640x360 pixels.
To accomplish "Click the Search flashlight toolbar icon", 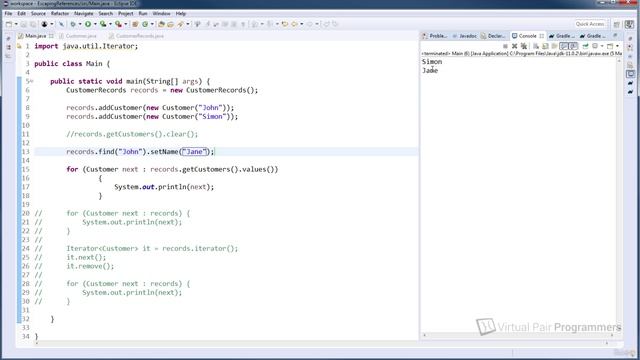I will (180, 24).
